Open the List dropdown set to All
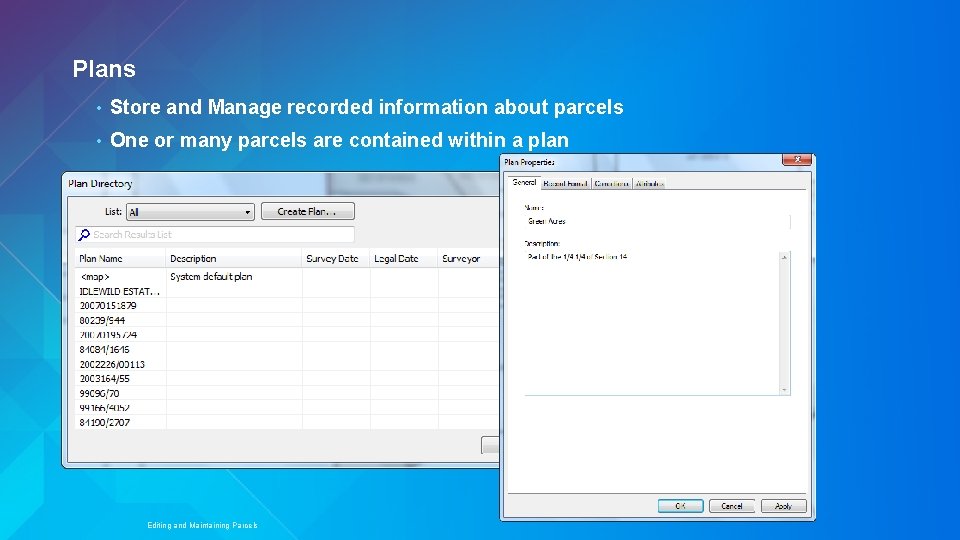 [x=190, y=212]
